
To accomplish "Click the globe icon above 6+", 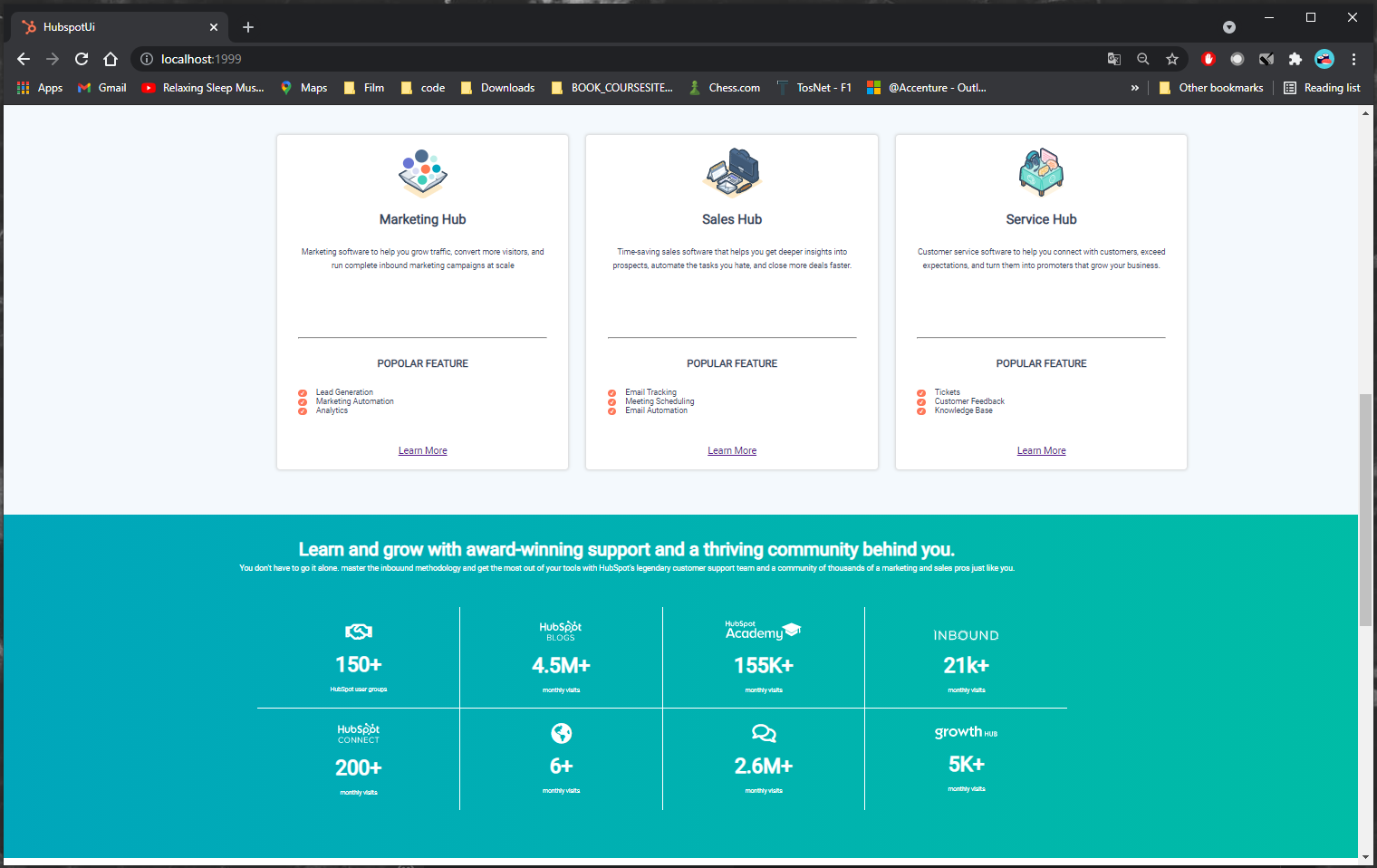I will point(562,733).
